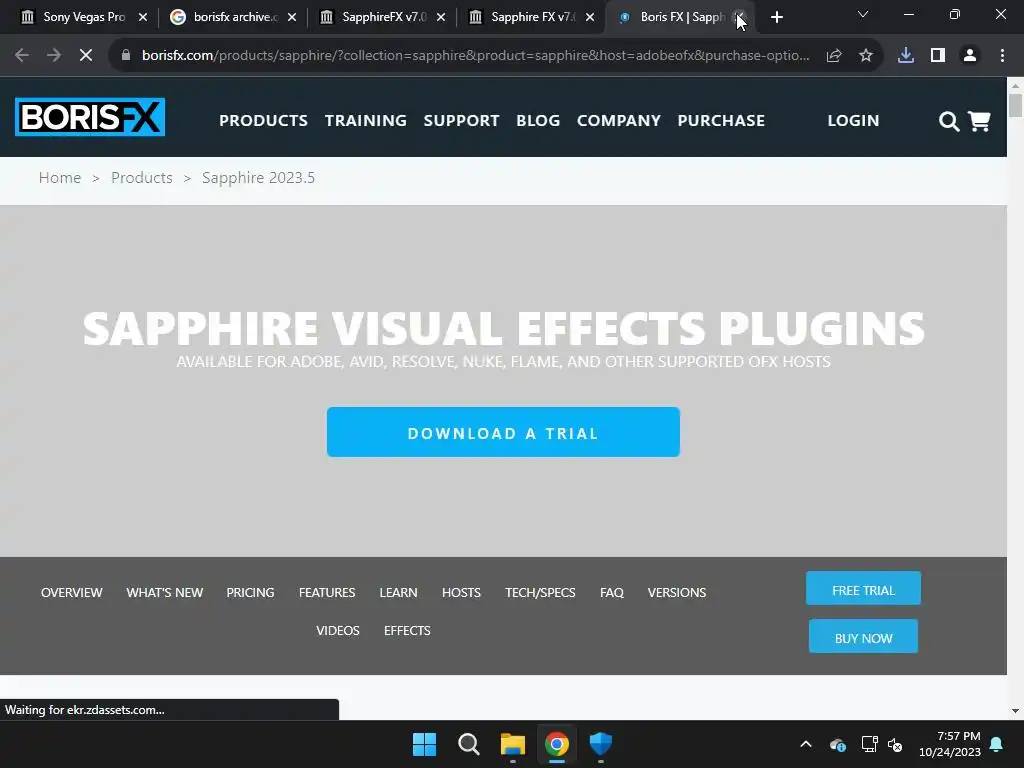Viewport: 1024px width, 768px height.
Task: Jump to TECH/SPECS section
Action: click(540, 593)
